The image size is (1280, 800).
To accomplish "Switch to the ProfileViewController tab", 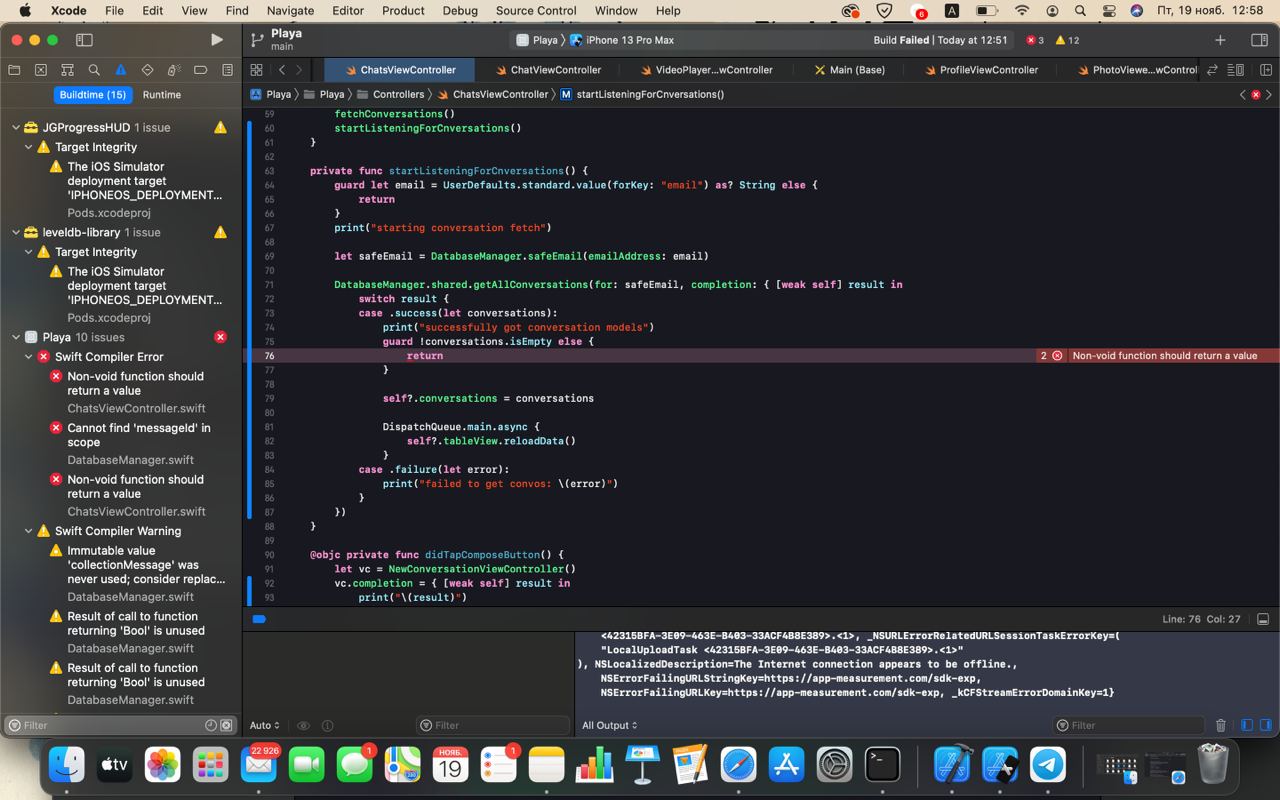I will point(988,70).
